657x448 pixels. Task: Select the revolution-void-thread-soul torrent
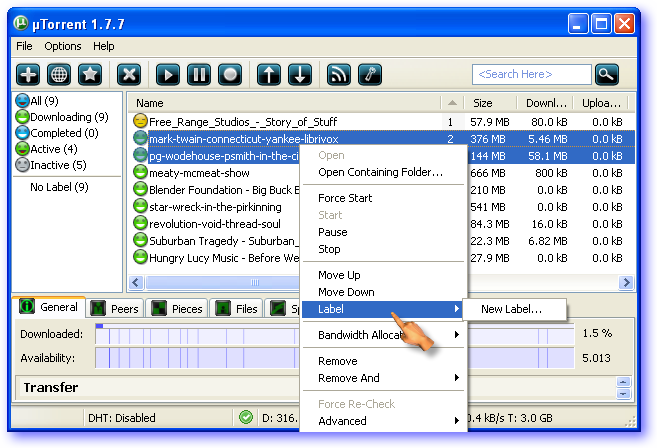pos(215,224)
